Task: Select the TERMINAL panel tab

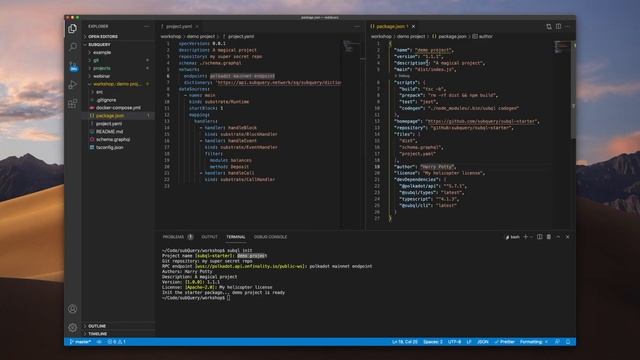Action: point(236,237)
